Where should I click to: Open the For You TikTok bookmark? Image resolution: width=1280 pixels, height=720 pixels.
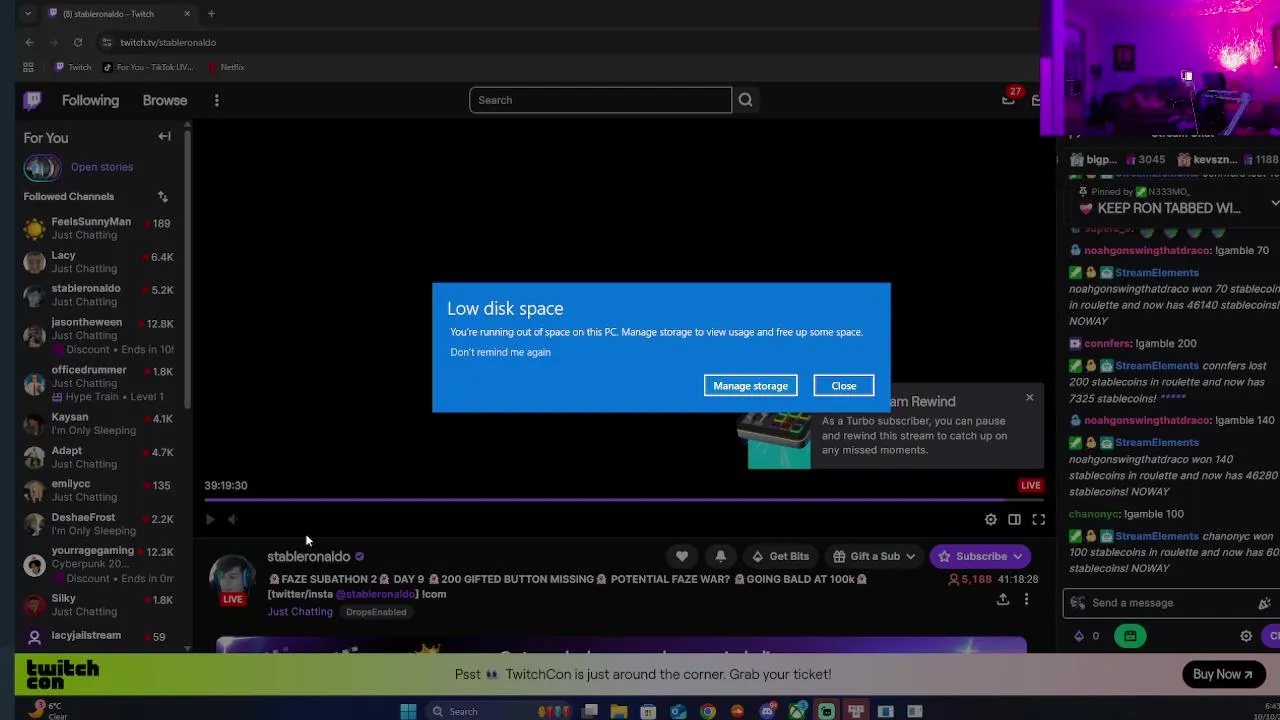pyautogui.click(x=148, y=67)
